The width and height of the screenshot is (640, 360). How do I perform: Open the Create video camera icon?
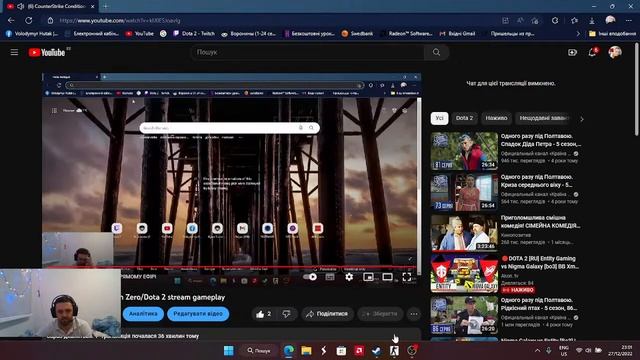572,52
